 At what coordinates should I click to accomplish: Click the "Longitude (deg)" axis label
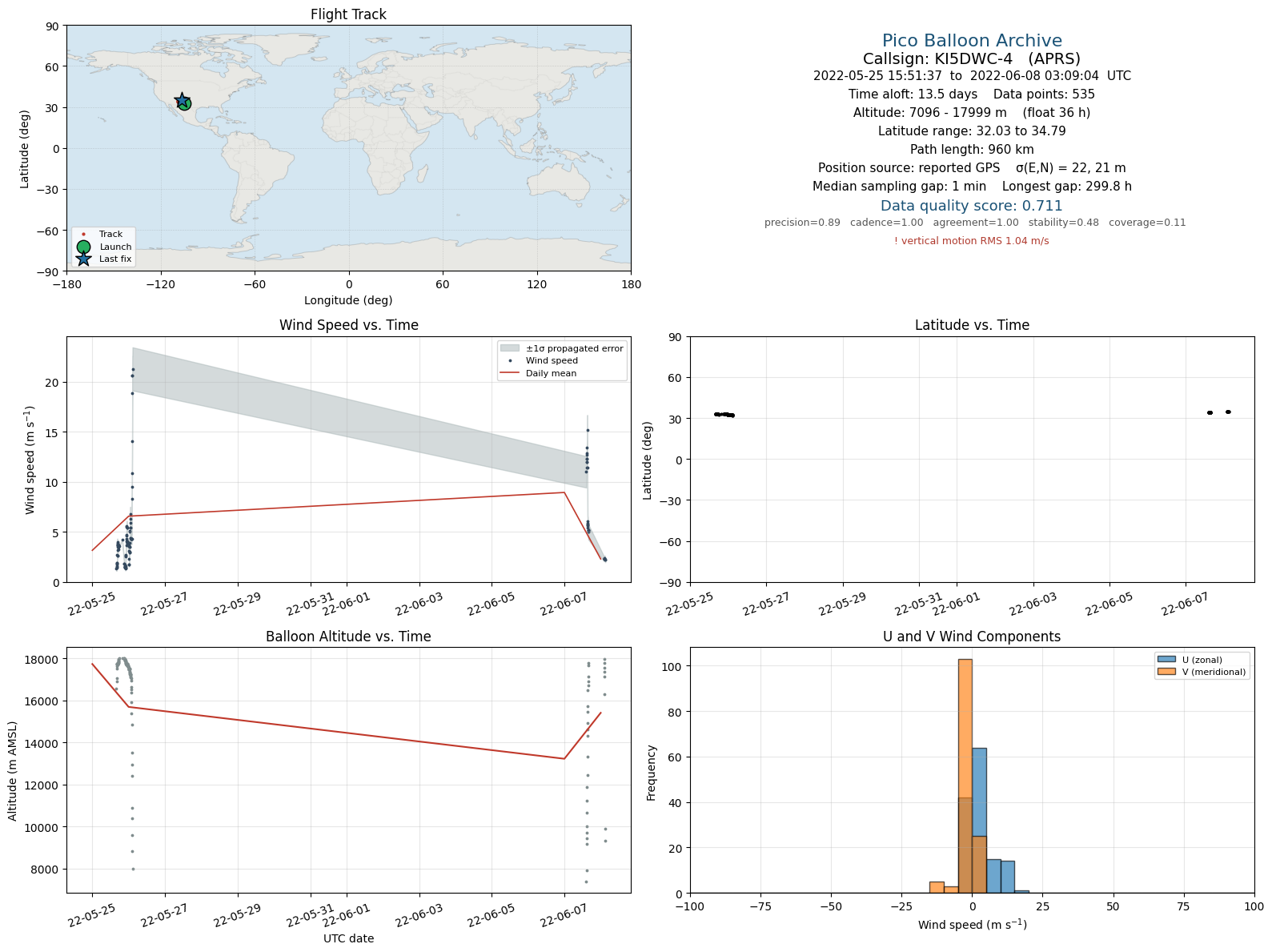point(348,300)
